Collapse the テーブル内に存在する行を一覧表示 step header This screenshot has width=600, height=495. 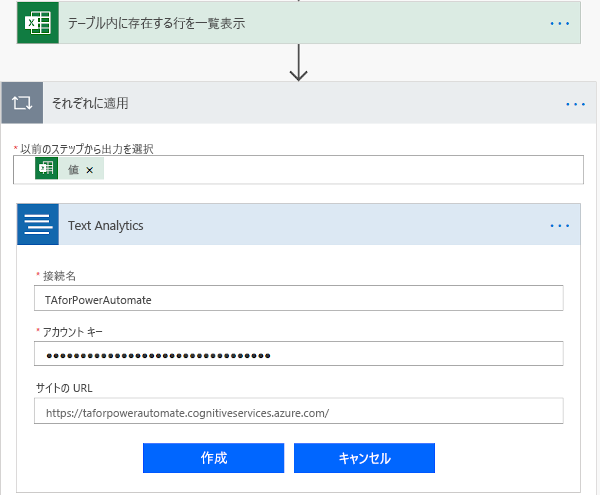(x=298, y=23)
